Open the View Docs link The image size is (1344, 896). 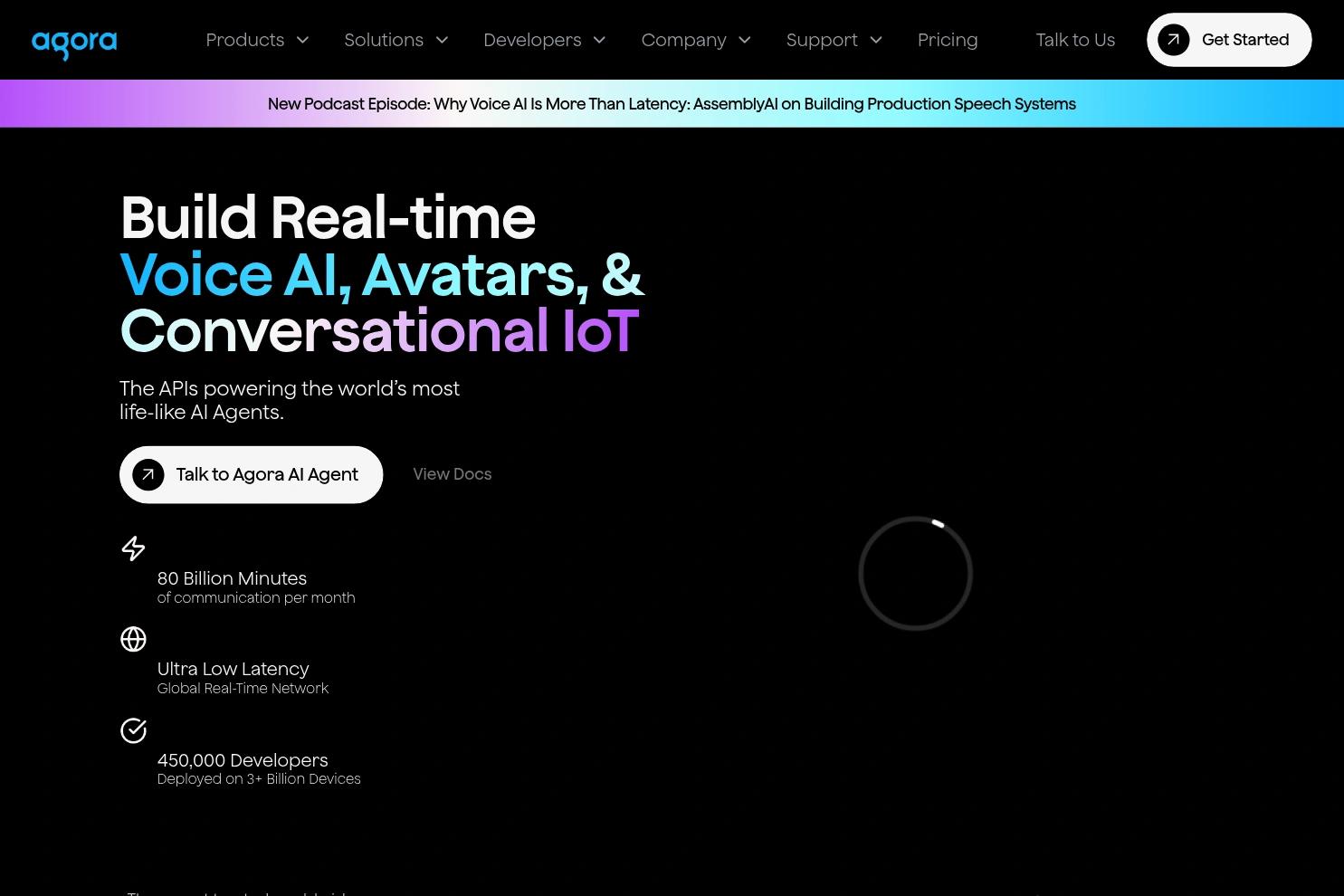(x=453, y=474)
